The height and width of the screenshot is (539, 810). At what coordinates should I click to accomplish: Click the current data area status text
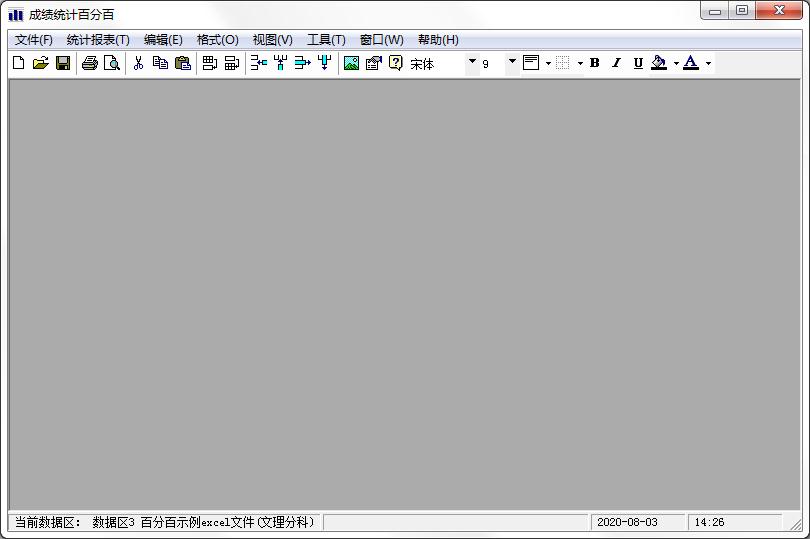point(165,522)
